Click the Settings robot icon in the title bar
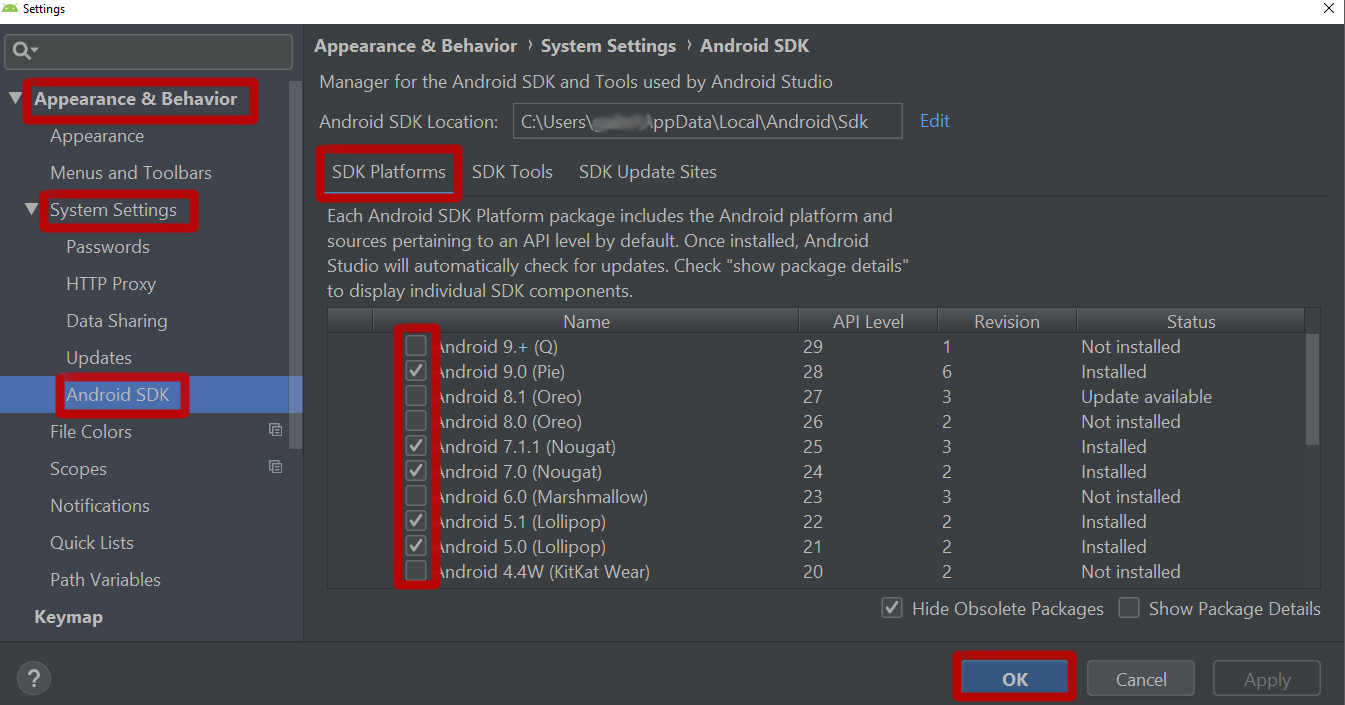Screen dimensions: 1345x705 [9, 8]
